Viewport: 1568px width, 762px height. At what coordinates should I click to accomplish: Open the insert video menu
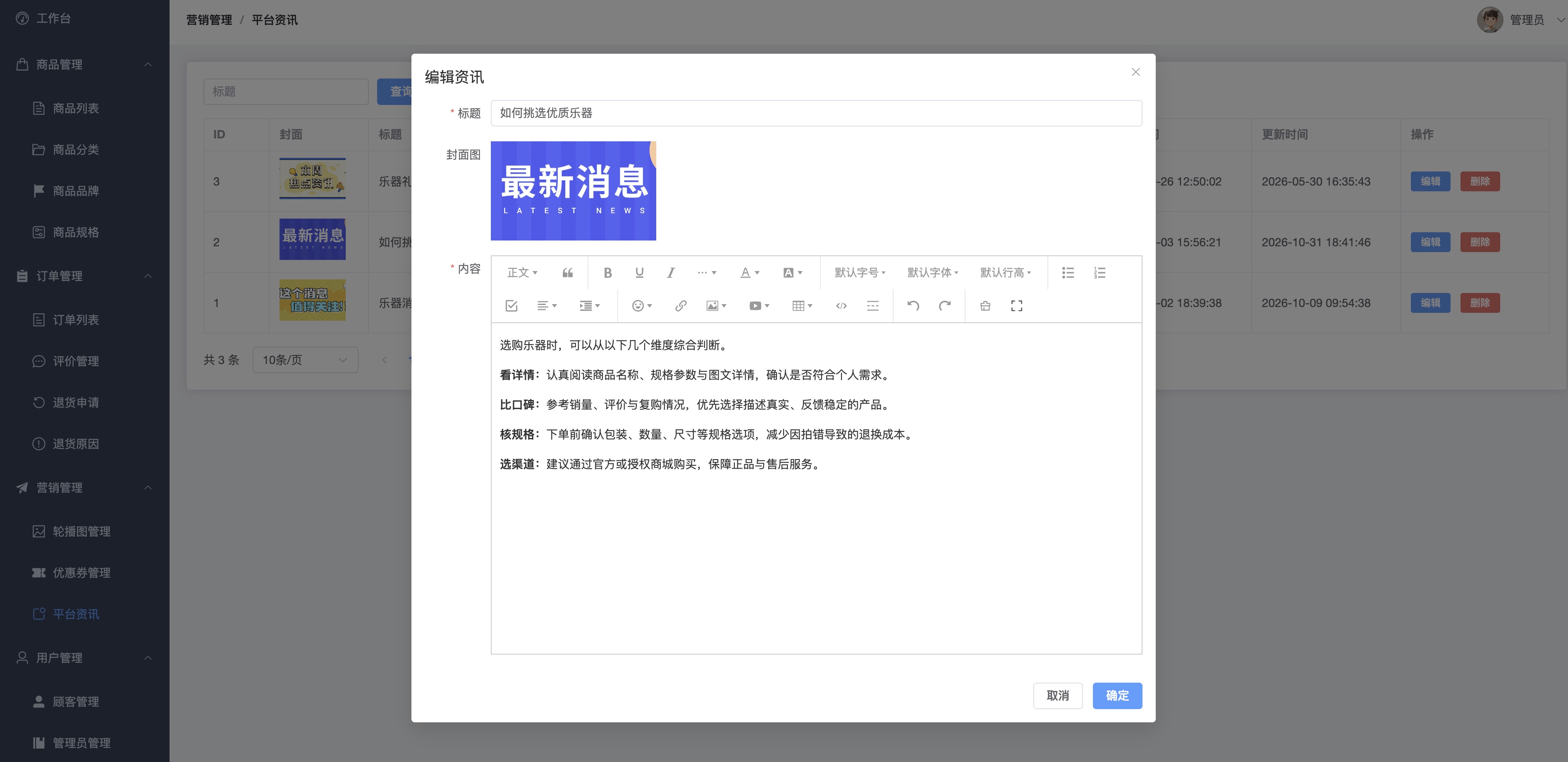(x=759, y=305)
